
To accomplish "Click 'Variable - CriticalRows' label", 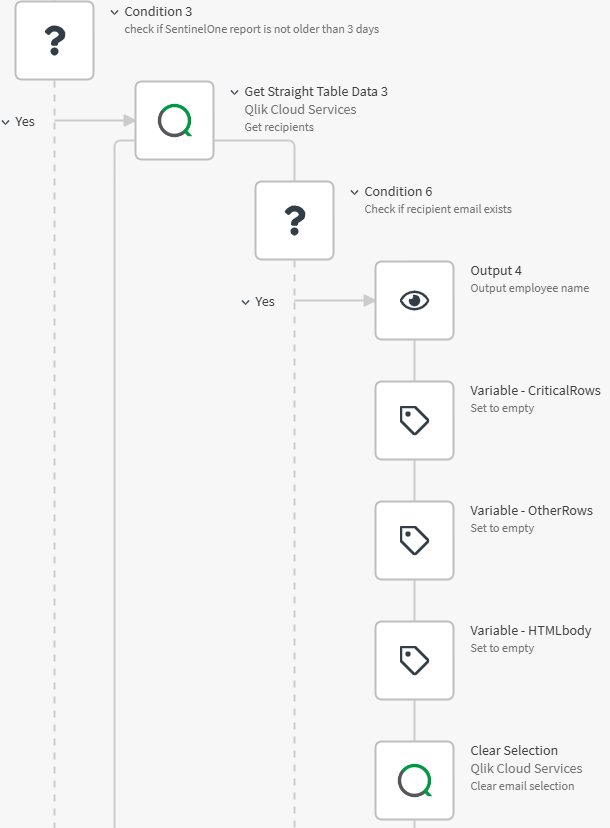I will coord(536,390).
